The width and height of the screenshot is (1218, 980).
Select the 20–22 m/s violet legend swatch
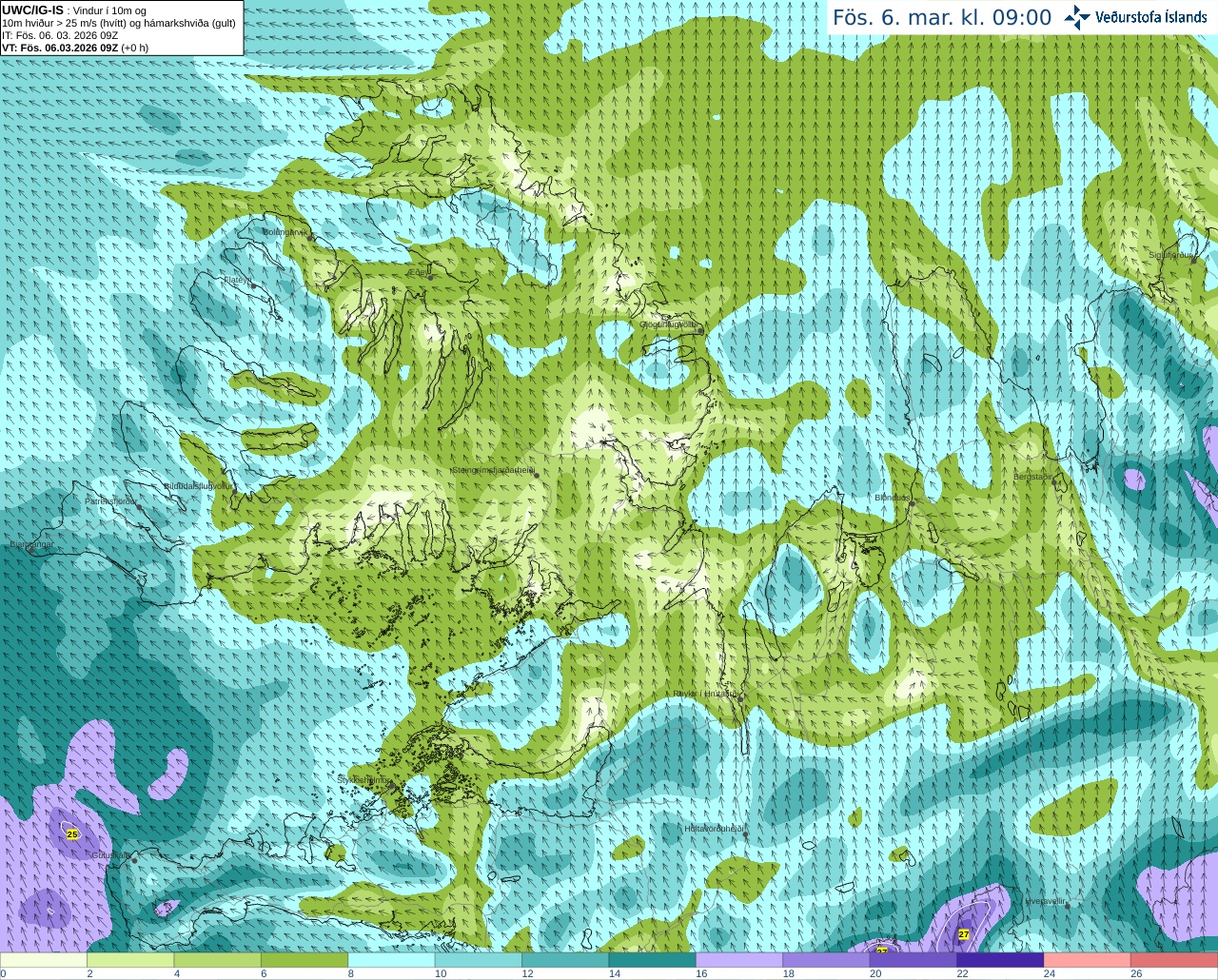point(913,960)
